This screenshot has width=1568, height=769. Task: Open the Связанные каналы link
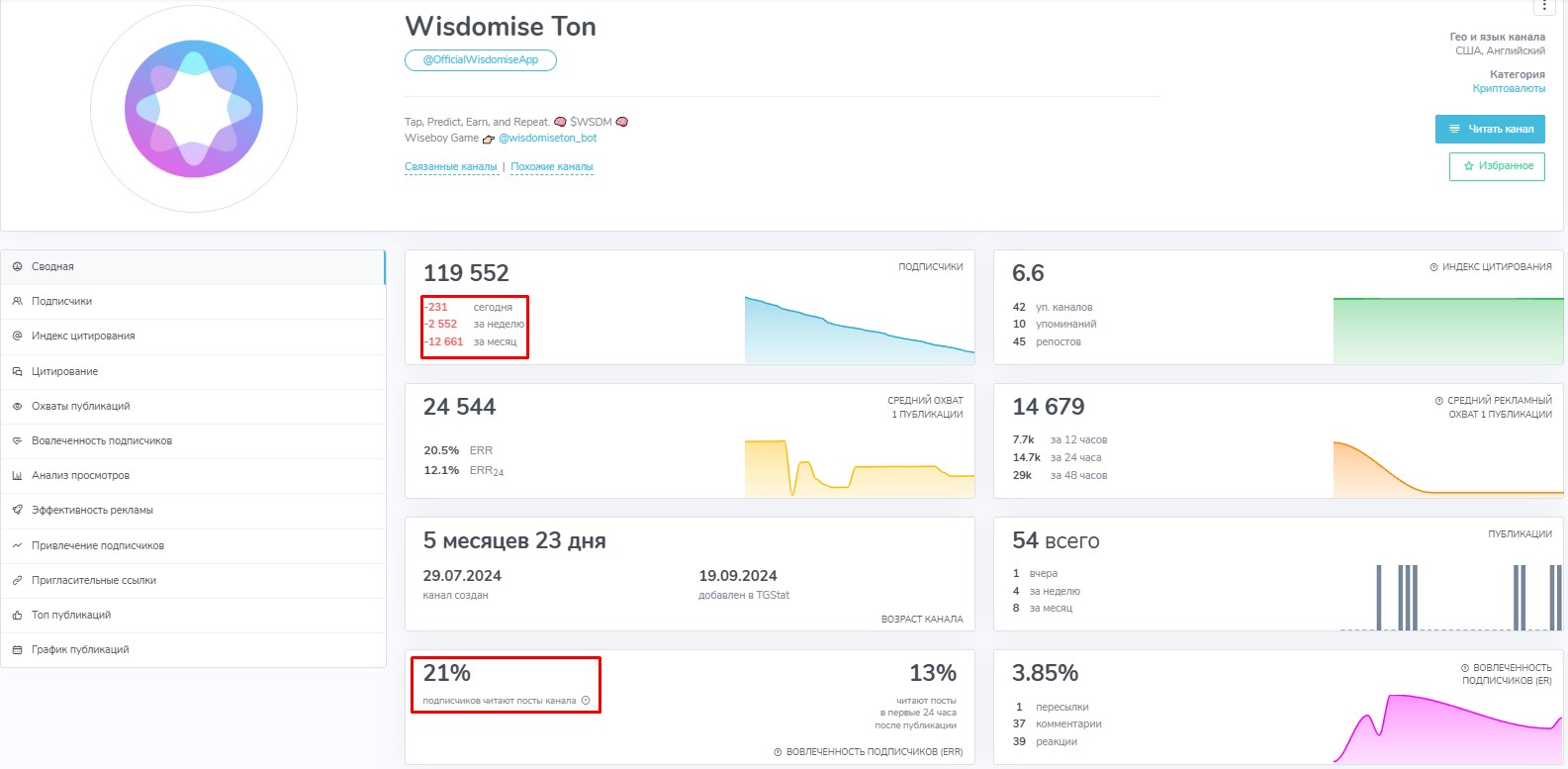(x=451, y=167)
